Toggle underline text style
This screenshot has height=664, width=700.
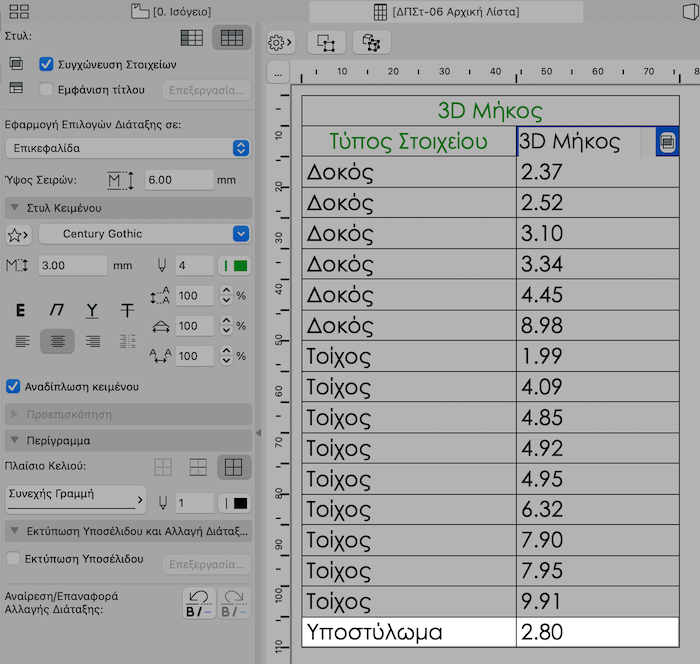coord(92,310)
